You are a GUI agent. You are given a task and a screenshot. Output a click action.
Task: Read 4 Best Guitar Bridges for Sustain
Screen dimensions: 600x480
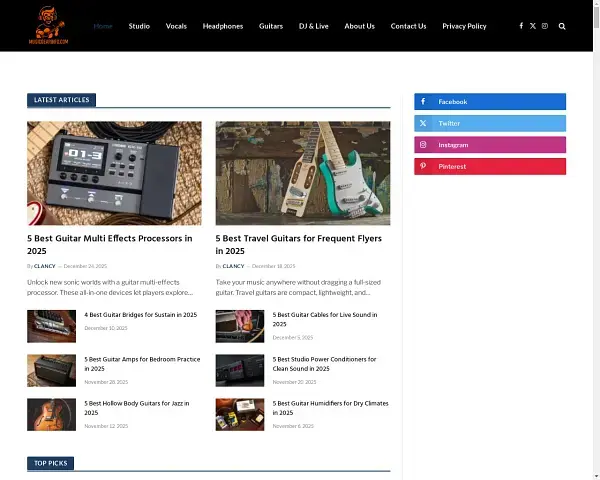coord(140,315)
